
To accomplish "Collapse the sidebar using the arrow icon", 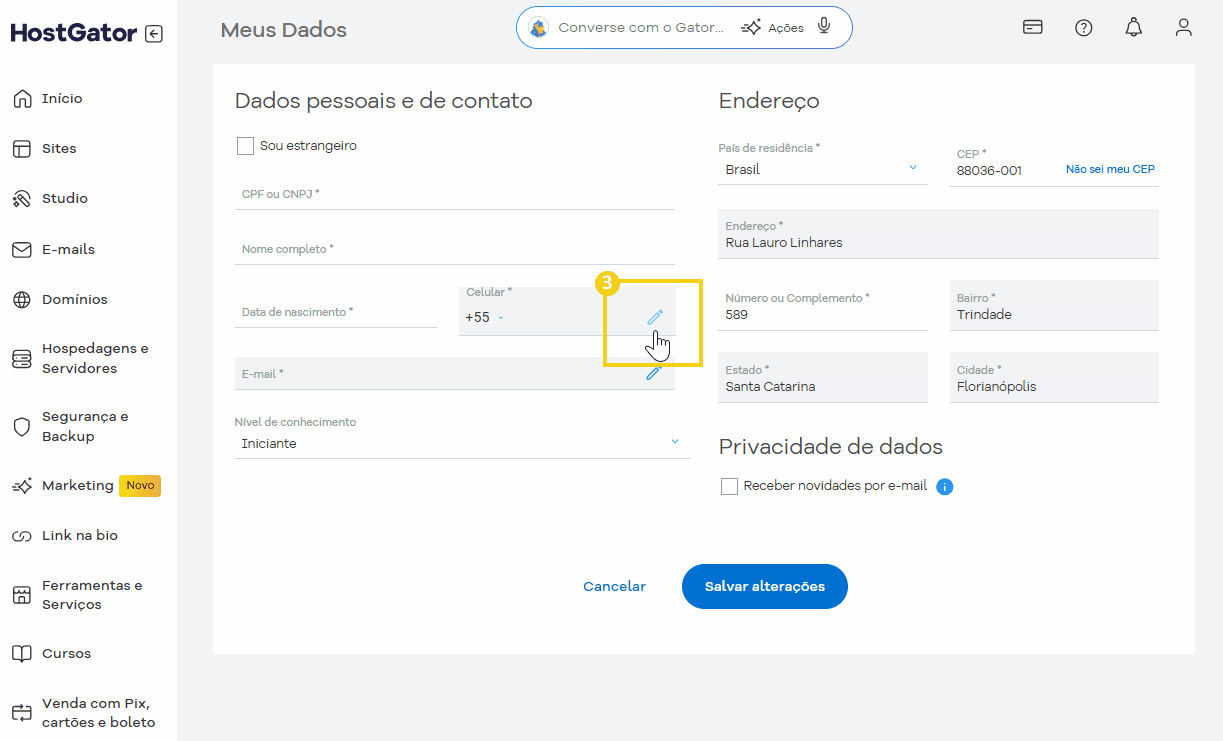I will [x=153, y=34].
